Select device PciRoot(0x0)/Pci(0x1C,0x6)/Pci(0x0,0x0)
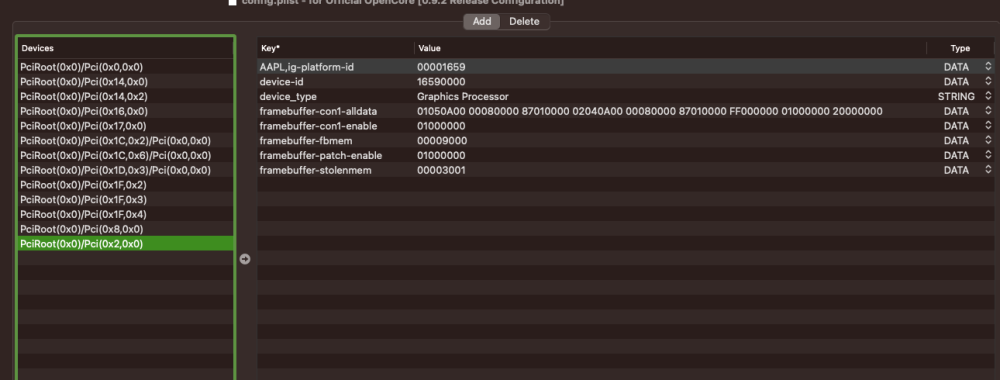Screen dimensions: 1000x380 [125, 155]
